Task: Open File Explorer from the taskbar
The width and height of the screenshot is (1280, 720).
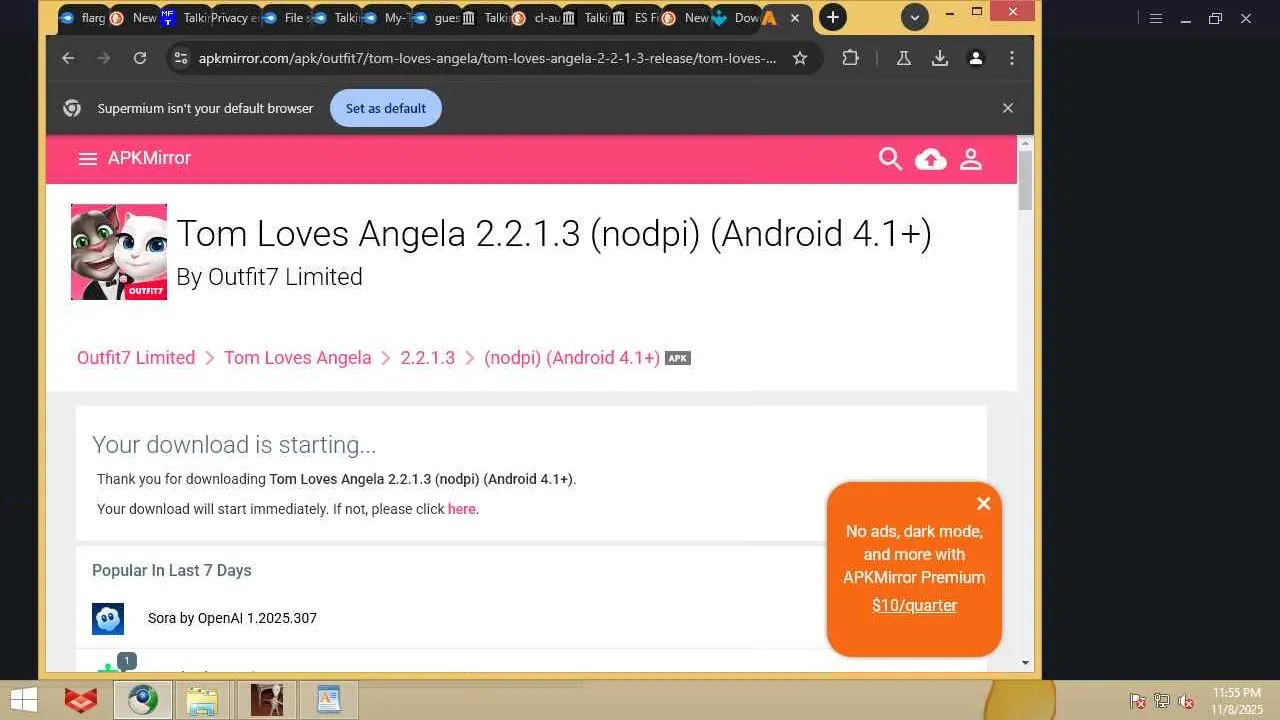Action: pyautogui.click(x=202, y=700)
